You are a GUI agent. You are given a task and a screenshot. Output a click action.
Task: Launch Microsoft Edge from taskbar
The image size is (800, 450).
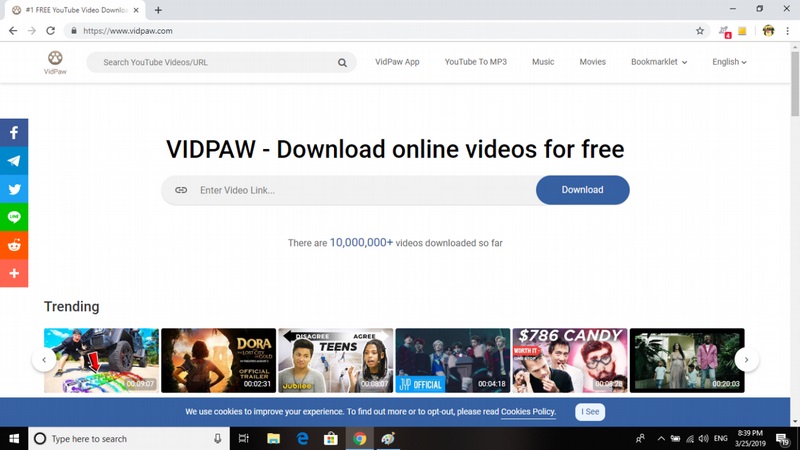[x=302, y=438]
